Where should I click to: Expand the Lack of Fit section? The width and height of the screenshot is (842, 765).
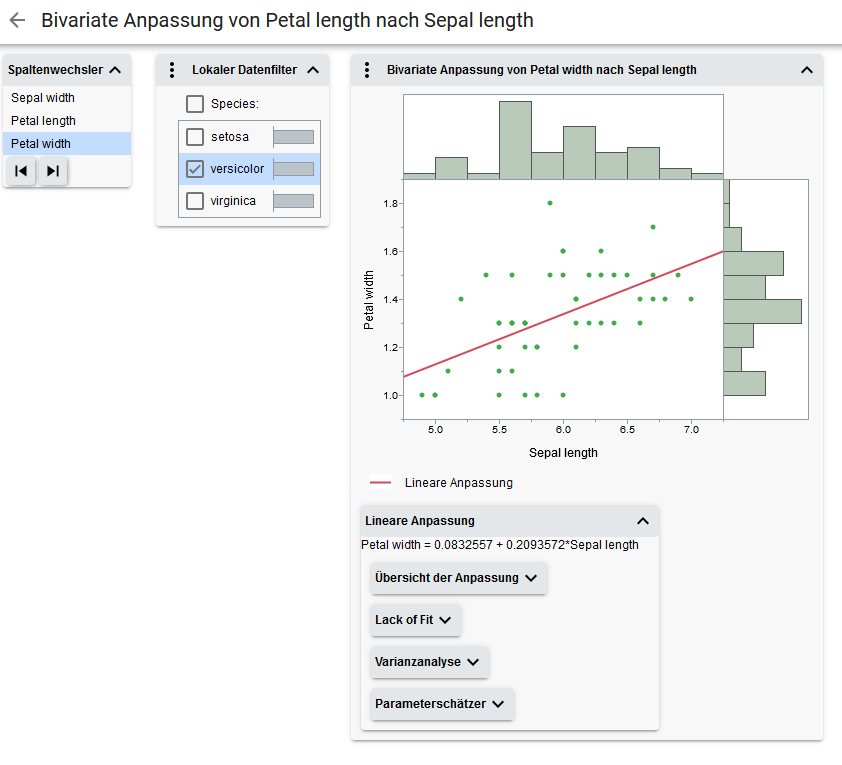point(415,620)
